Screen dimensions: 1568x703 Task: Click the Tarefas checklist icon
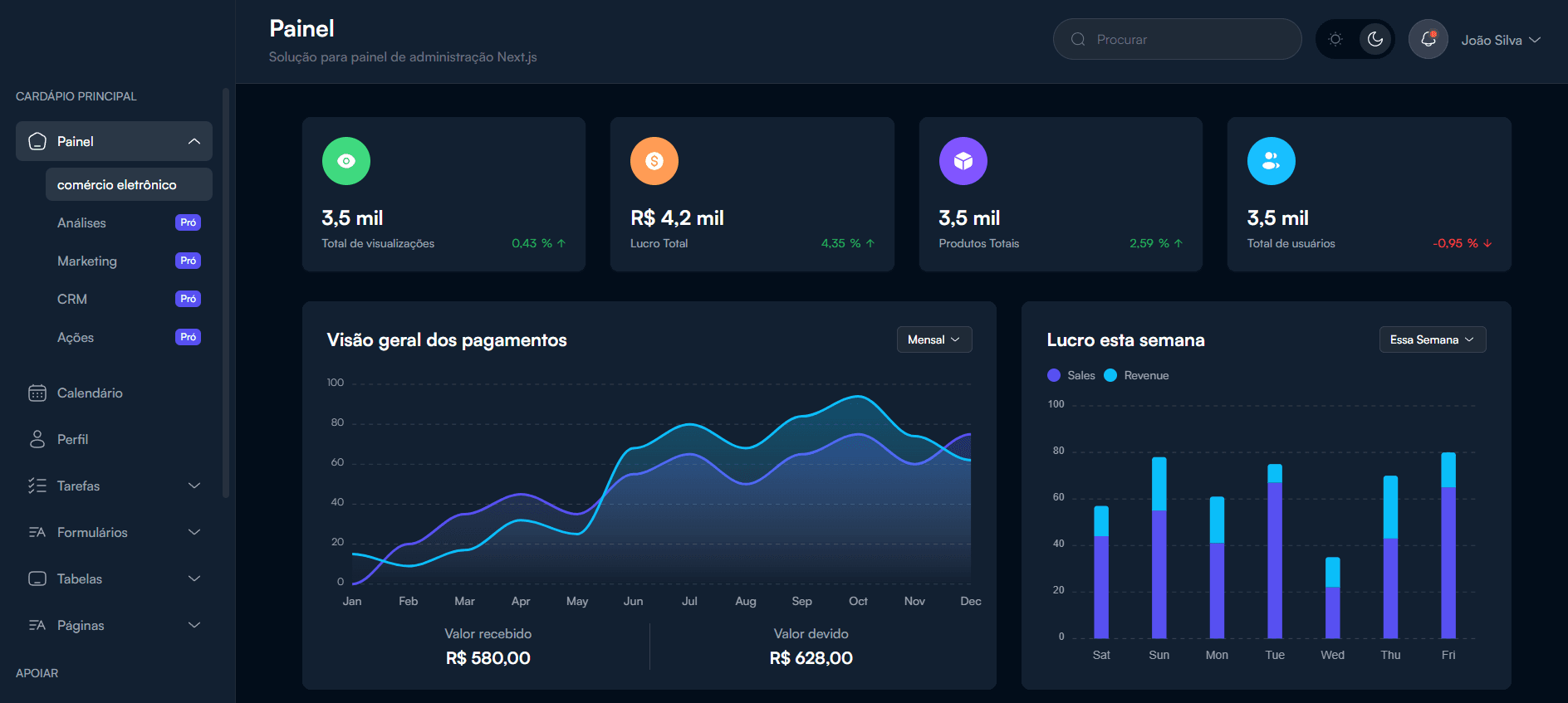point(37,486)
